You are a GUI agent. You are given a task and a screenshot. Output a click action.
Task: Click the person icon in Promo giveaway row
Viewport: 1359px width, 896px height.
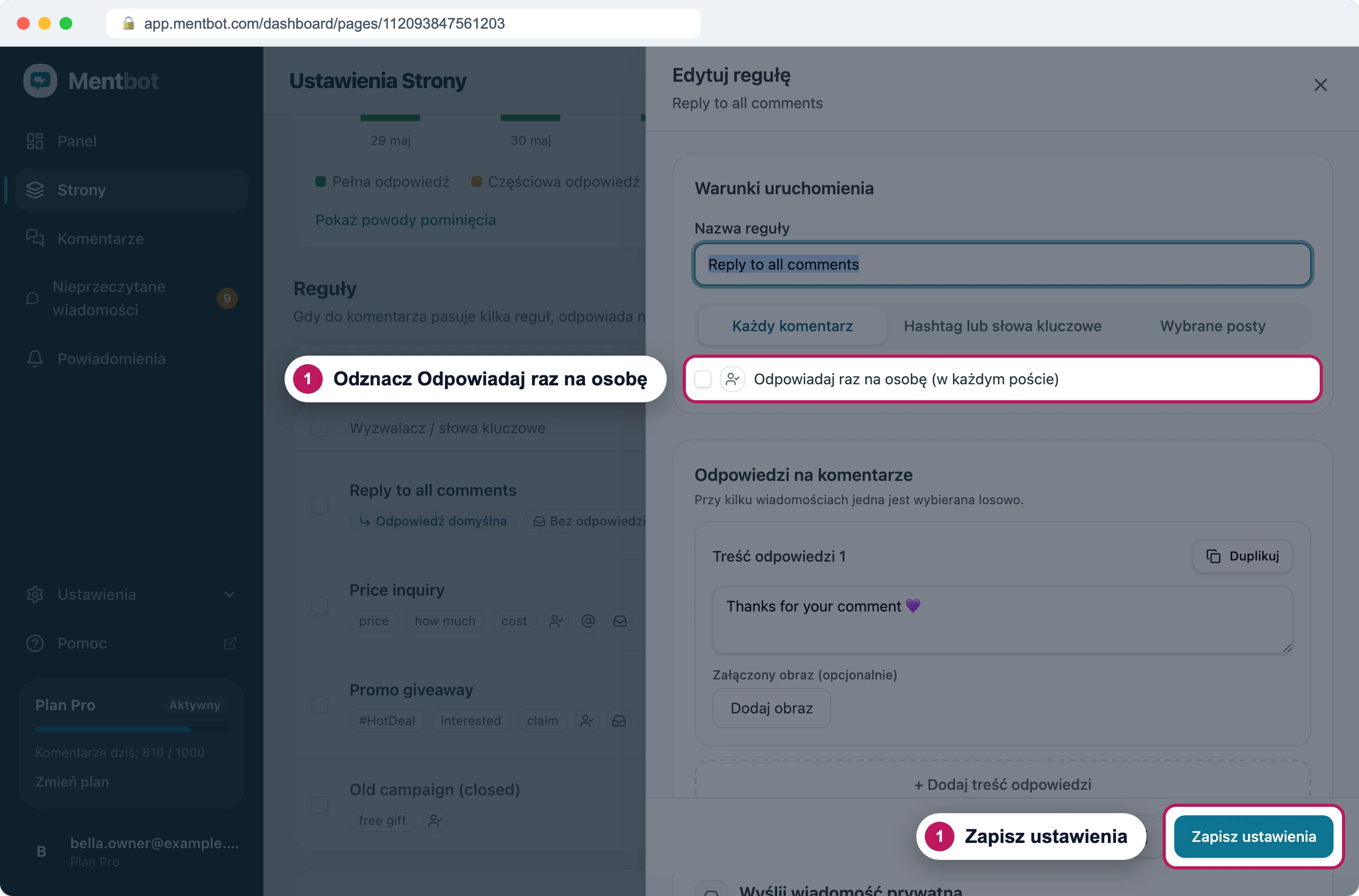[587, 721]
